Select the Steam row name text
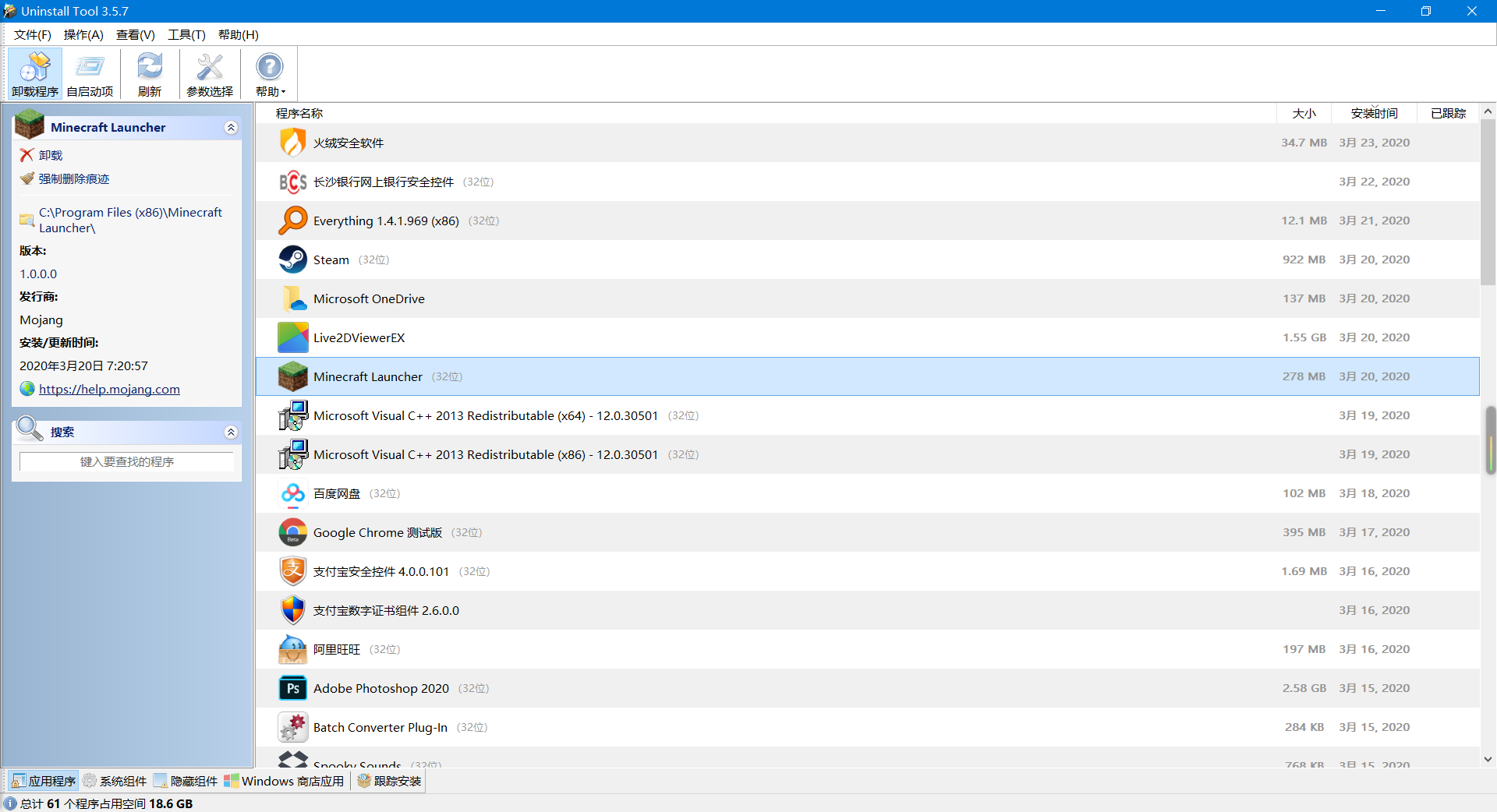 pyautogui.click(x=331, y=259)
